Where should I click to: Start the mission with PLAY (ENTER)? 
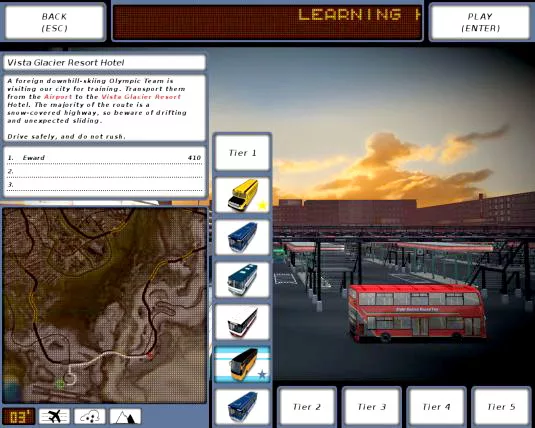480,22
